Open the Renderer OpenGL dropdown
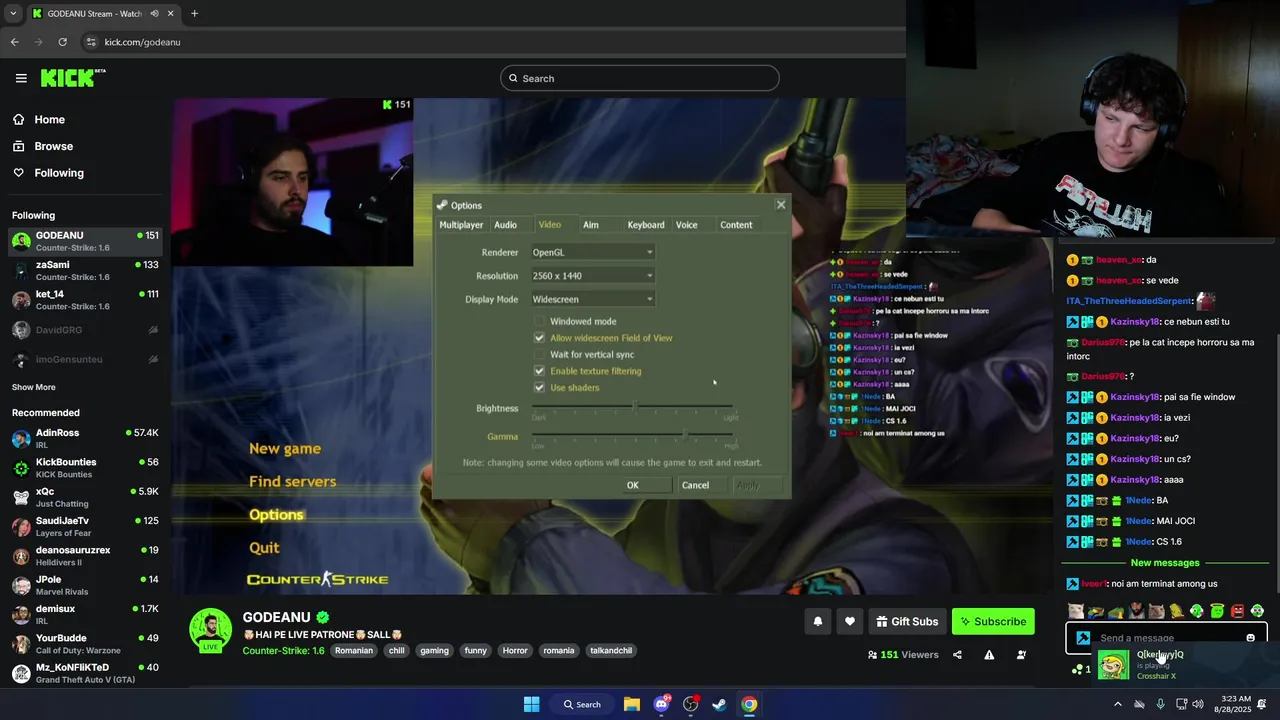 592,252
